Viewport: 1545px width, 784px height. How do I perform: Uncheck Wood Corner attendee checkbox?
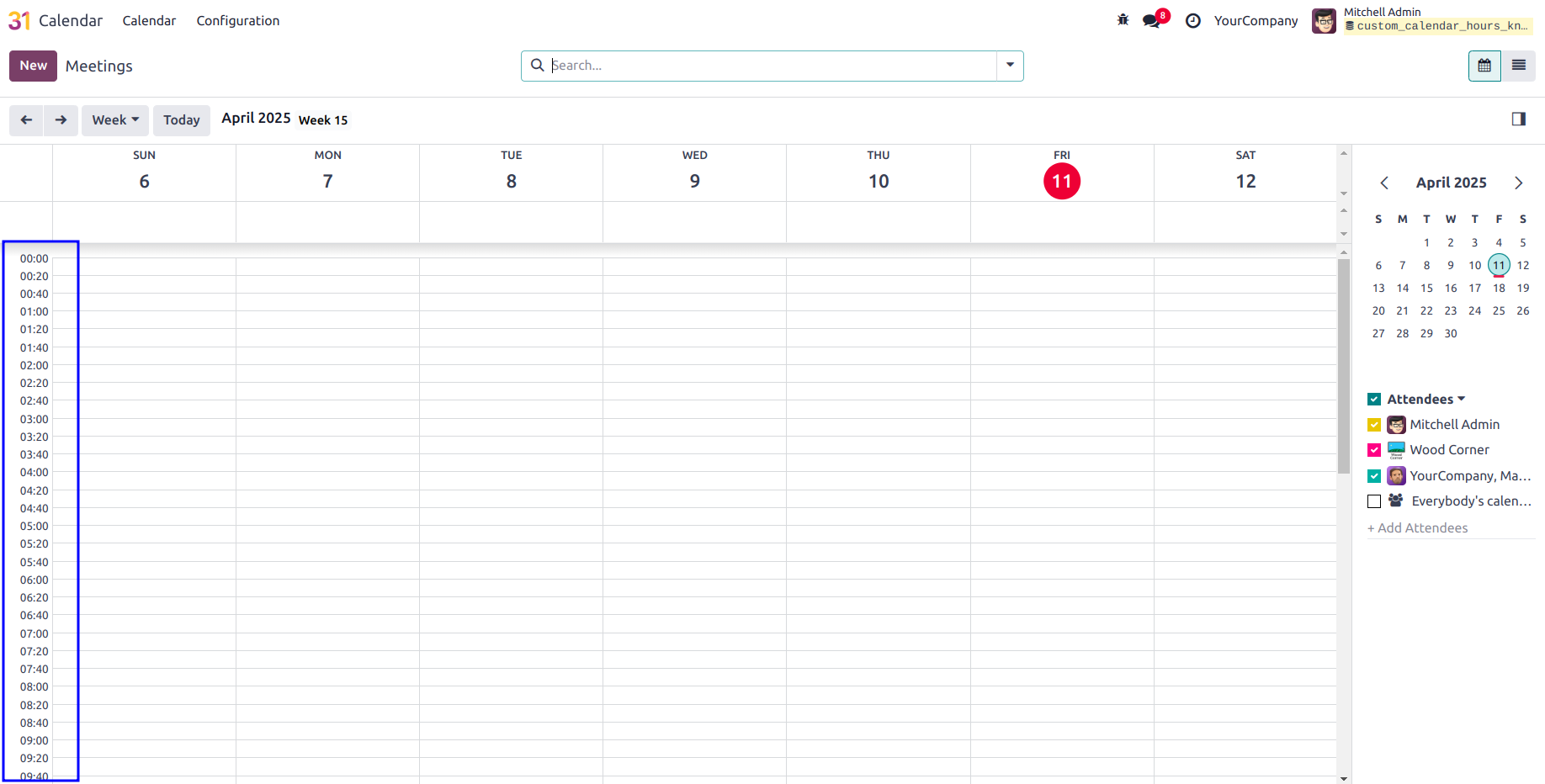[1374, 450]
